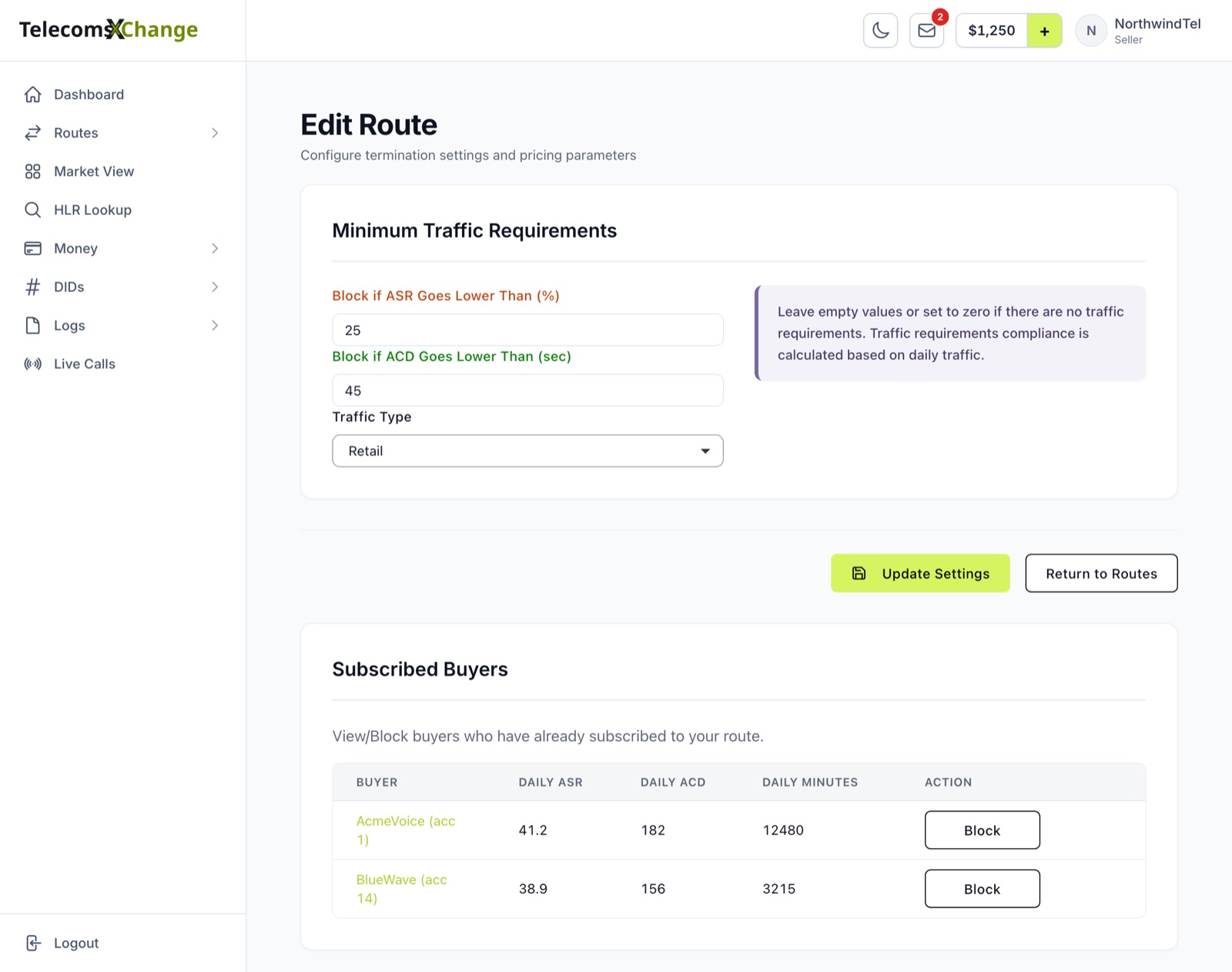The width and height of the screenshot is (1232, 972).
Task: Click TelecomsXChange logo
Action: coord(109,29)
